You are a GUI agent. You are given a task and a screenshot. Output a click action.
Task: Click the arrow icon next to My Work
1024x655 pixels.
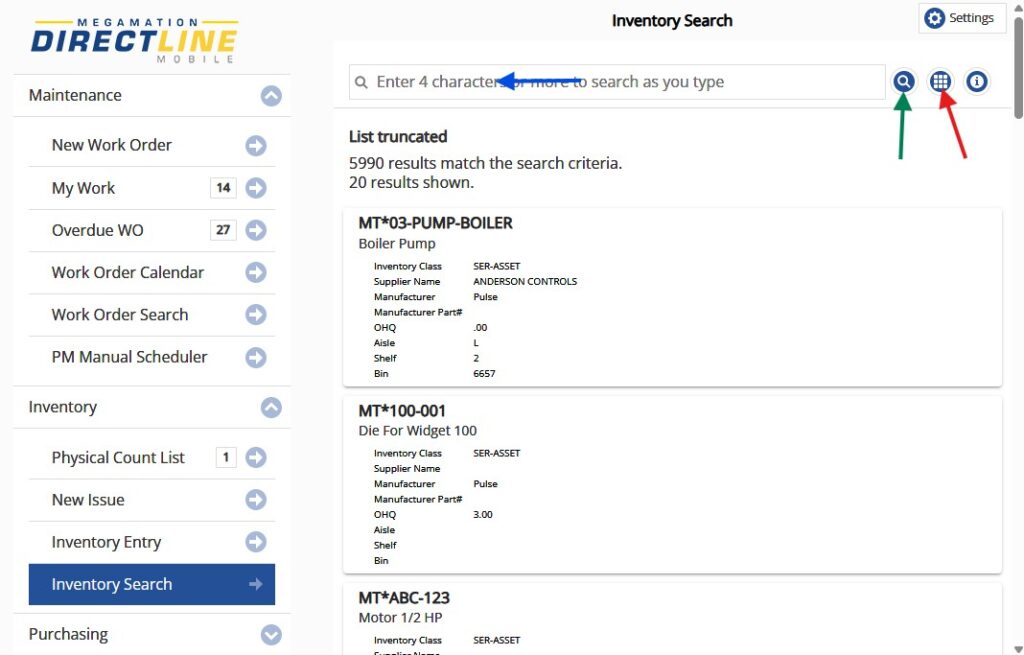pos(256,188)
